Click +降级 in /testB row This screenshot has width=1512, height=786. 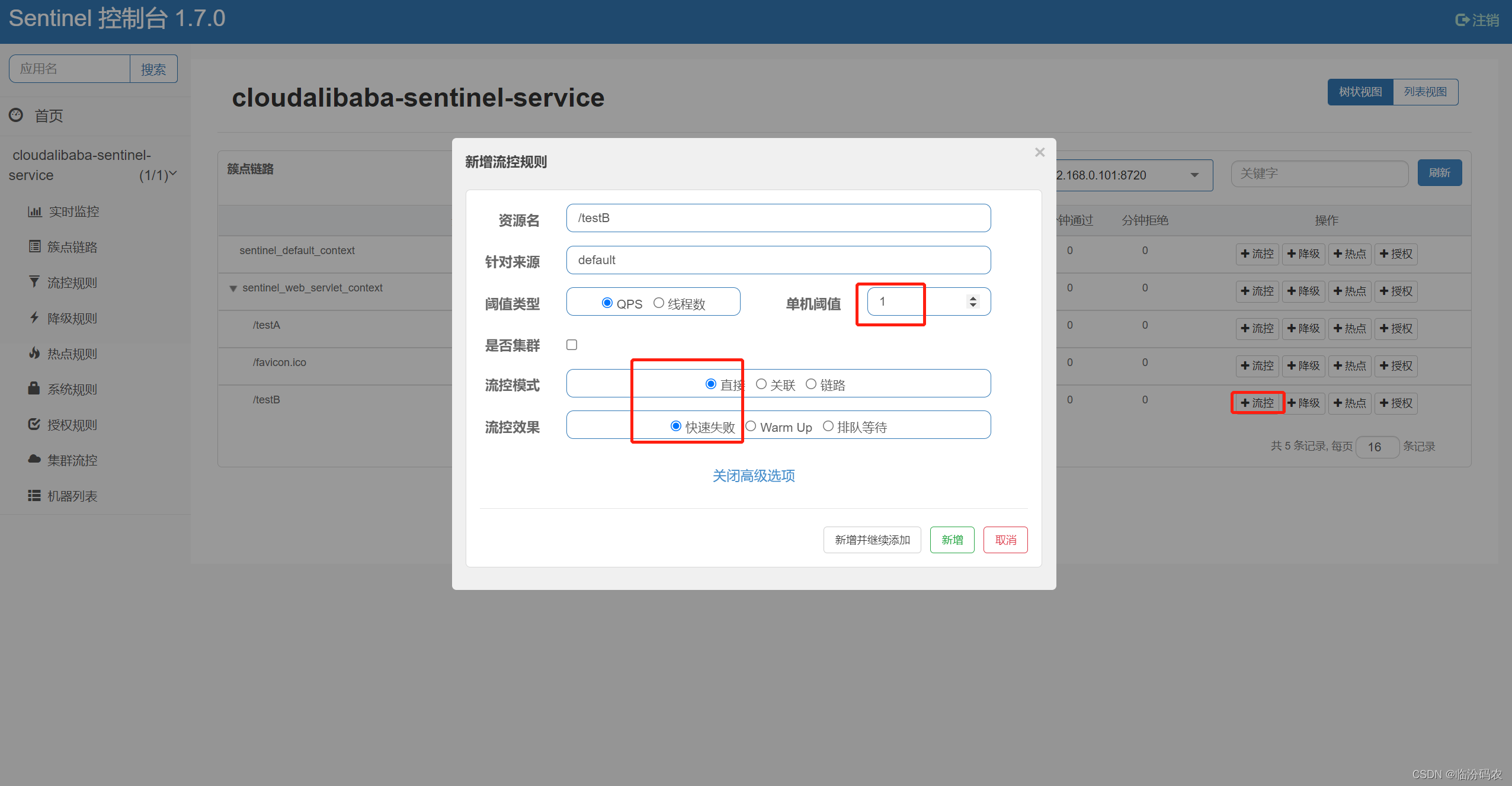click(x=1303, y=403)
